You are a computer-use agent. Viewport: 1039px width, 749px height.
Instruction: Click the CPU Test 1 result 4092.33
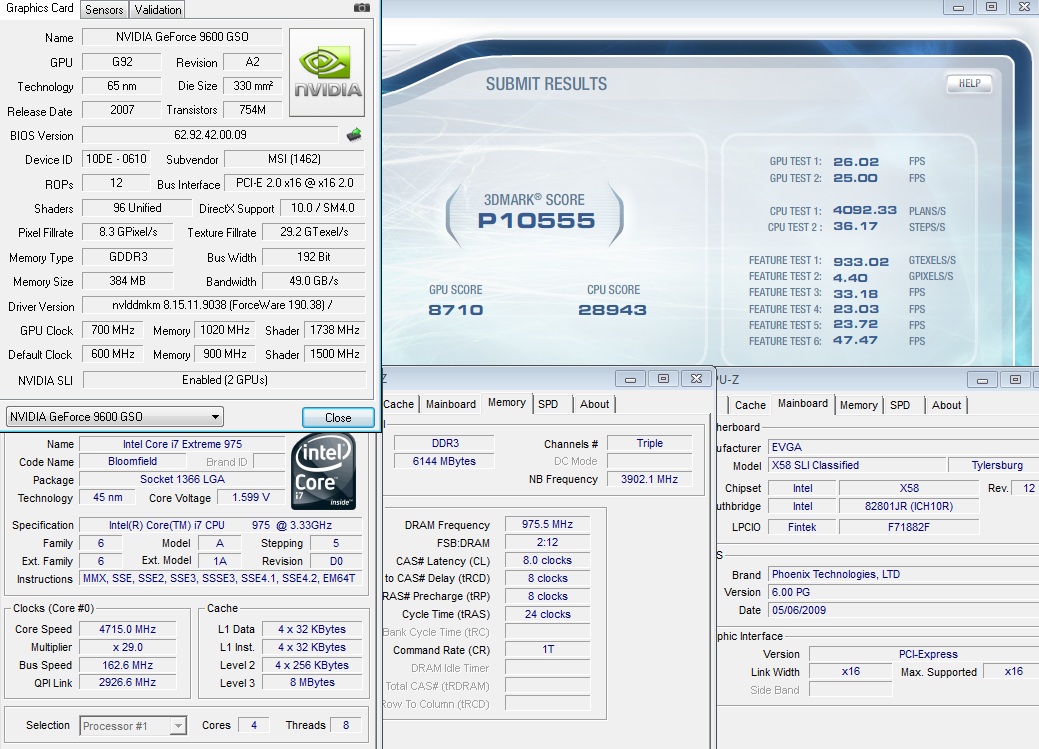865,210
